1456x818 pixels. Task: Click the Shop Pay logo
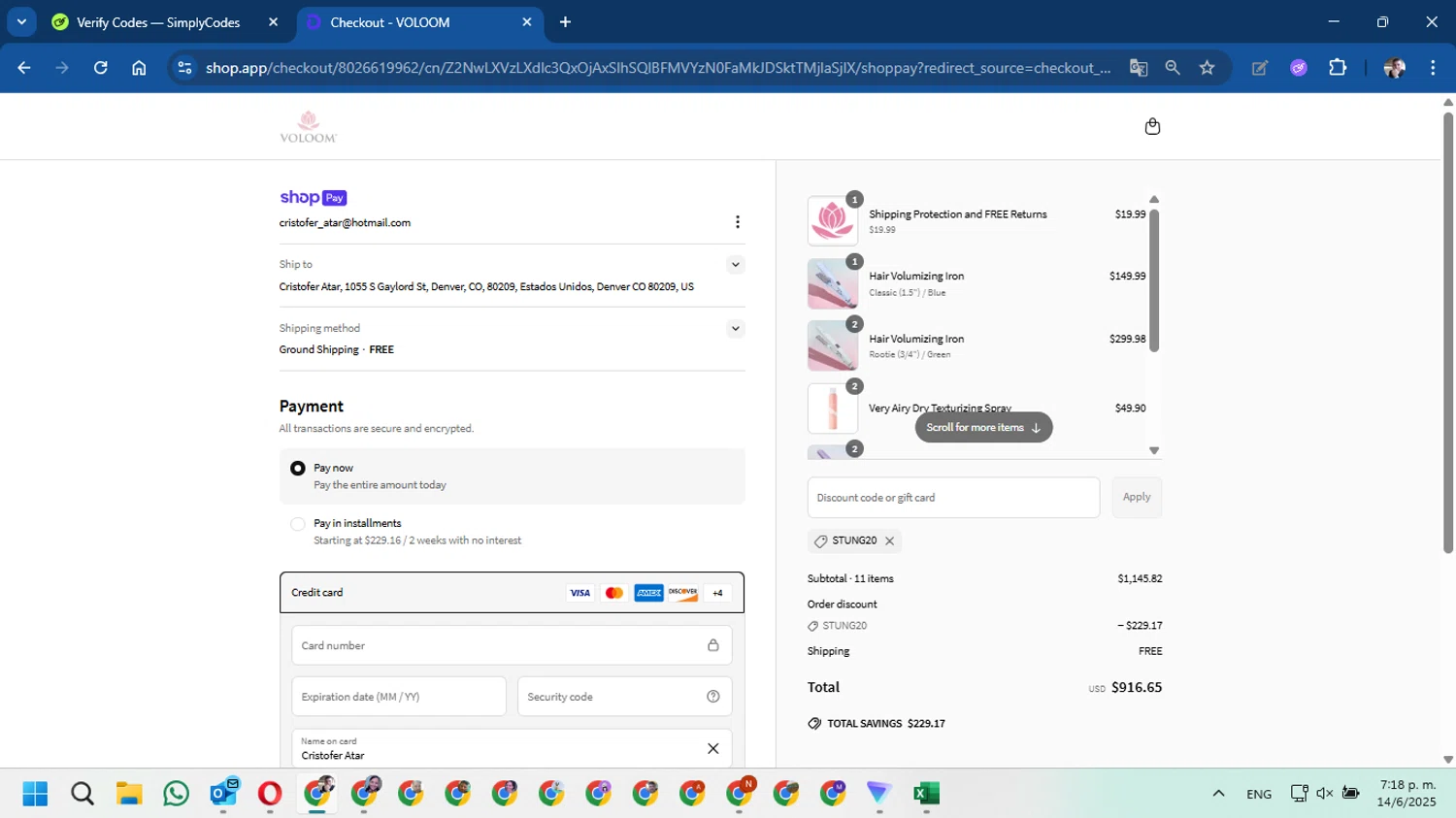313,197
